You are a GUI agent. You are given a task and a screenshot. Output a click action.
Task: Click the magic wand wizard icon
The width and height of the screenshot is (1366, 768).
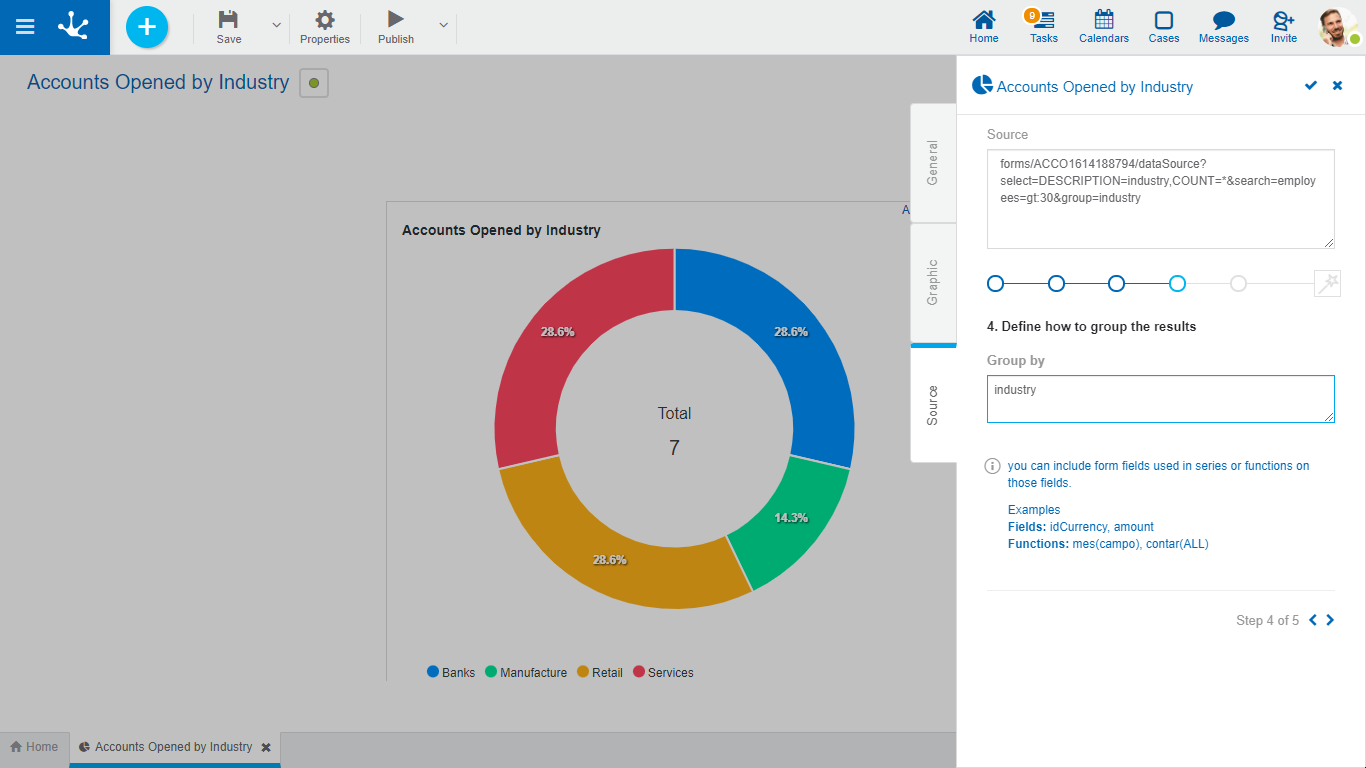click(x=1327, y=284)
